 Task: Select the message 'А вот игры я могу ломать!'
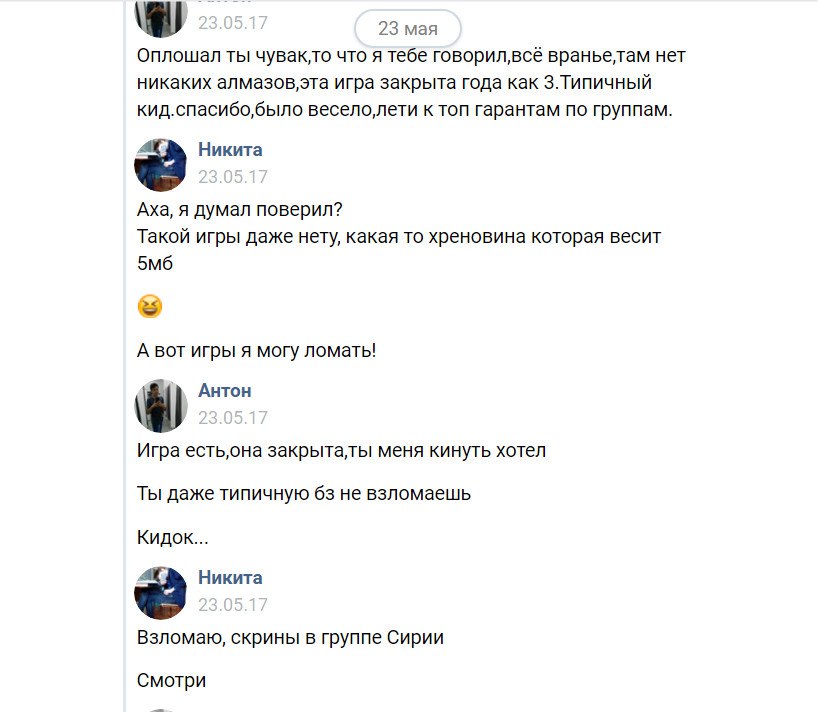(256, 351)
